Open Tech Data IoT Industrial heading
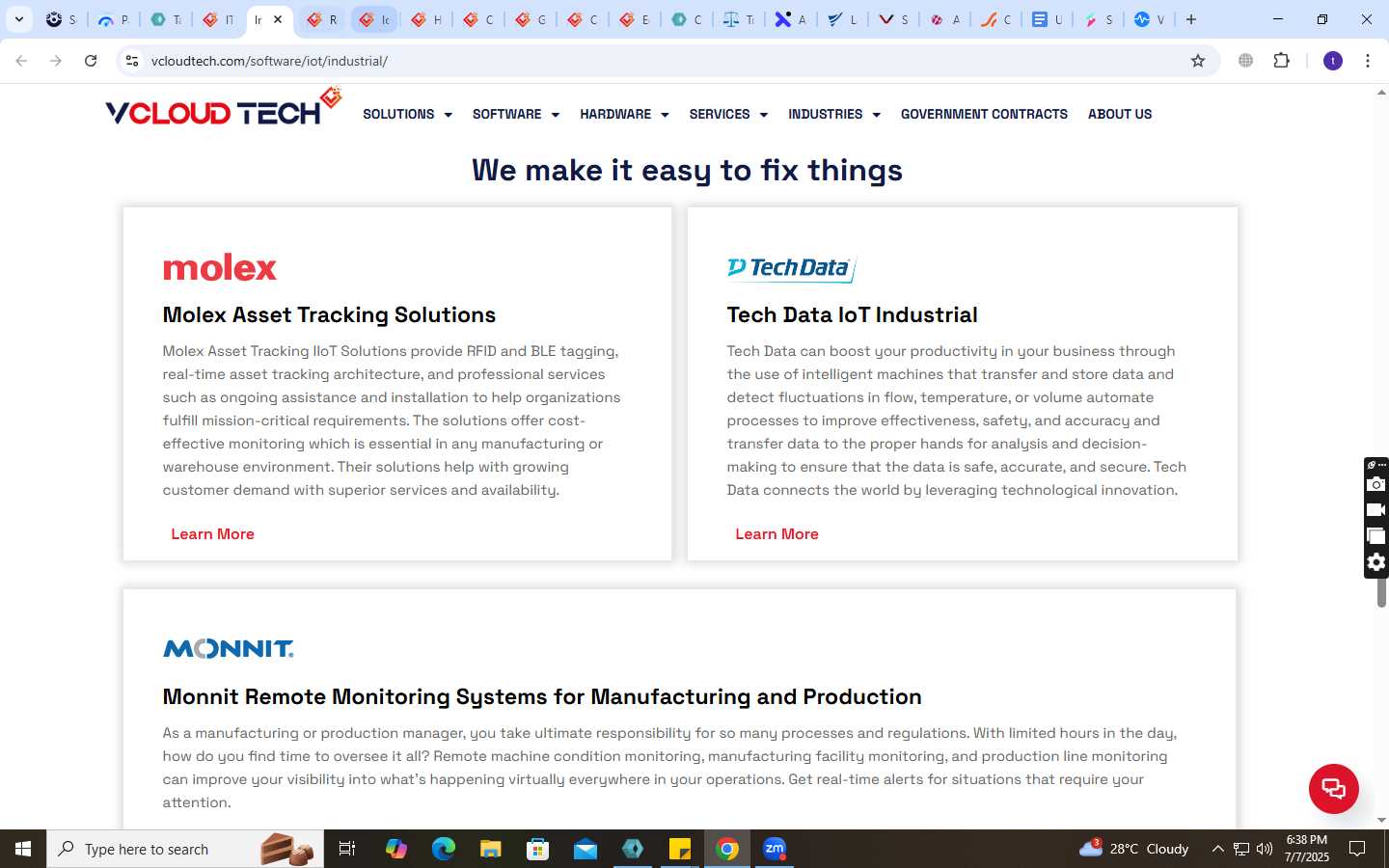 click(x=852, y=314)
